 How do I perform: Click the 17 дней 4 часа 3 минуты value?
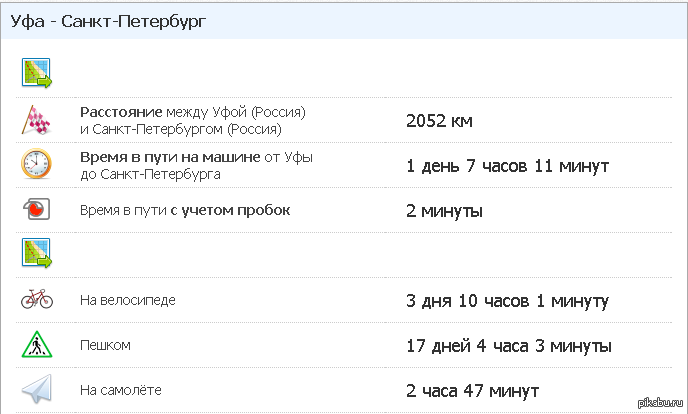click(x=508, y=346)
